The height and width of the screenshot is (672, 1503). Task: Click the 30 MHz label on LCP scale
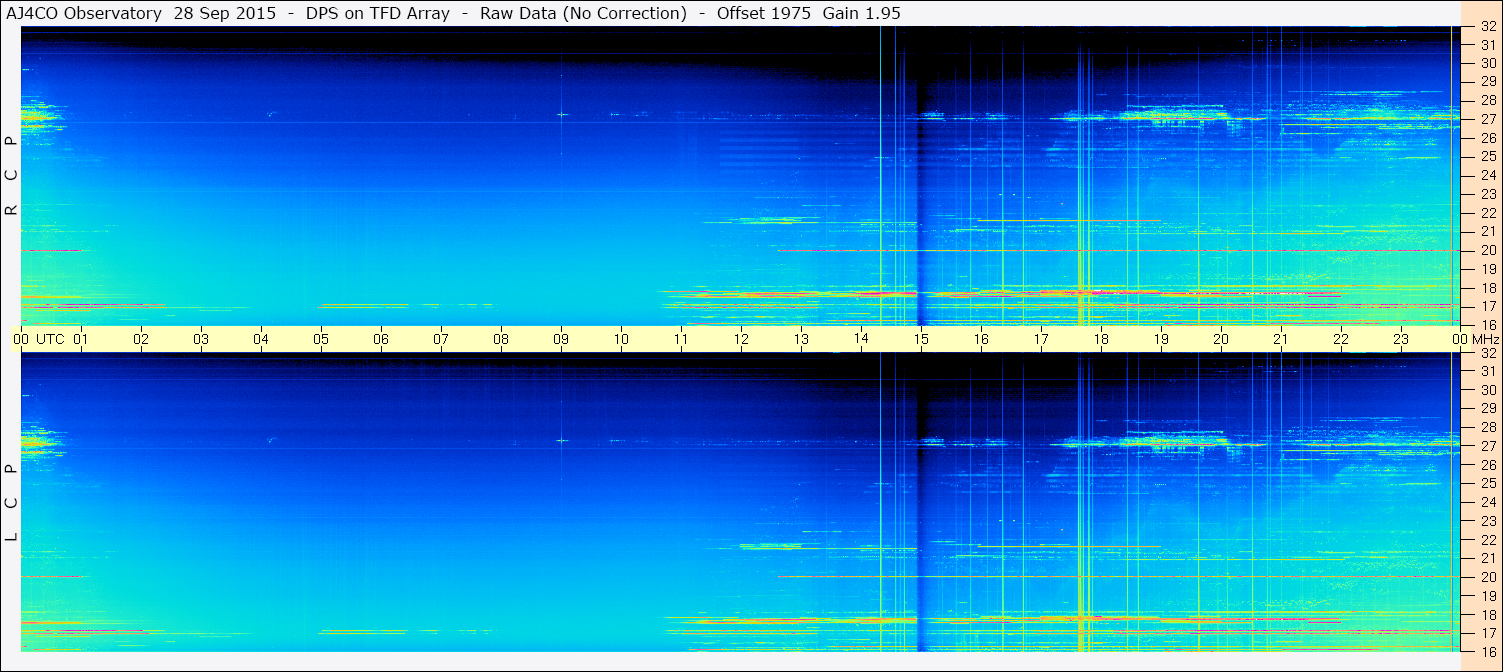tap(1488, 390)
